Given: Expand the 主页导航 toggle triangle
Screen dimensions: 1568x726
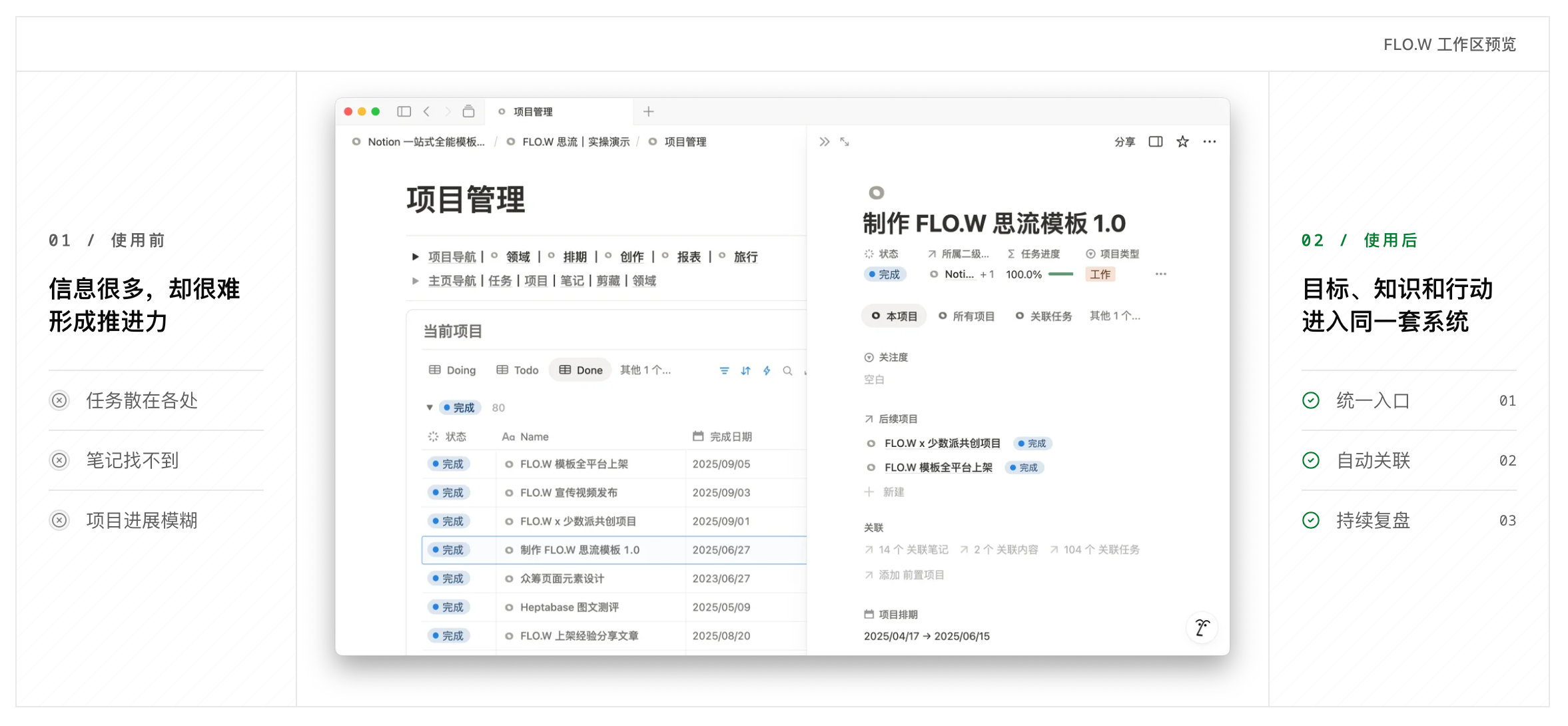Looking at the screenshot, I should tap(415, 281).
